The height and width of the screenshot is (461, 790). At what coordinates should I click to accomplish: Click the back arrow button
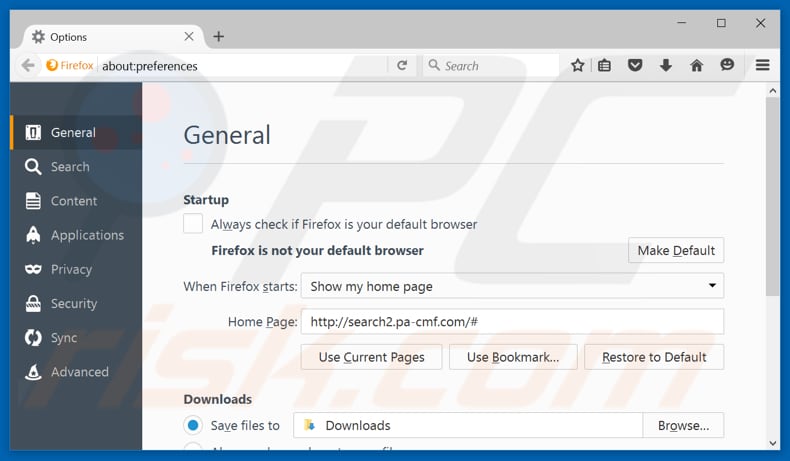click(x=28, y=65)
